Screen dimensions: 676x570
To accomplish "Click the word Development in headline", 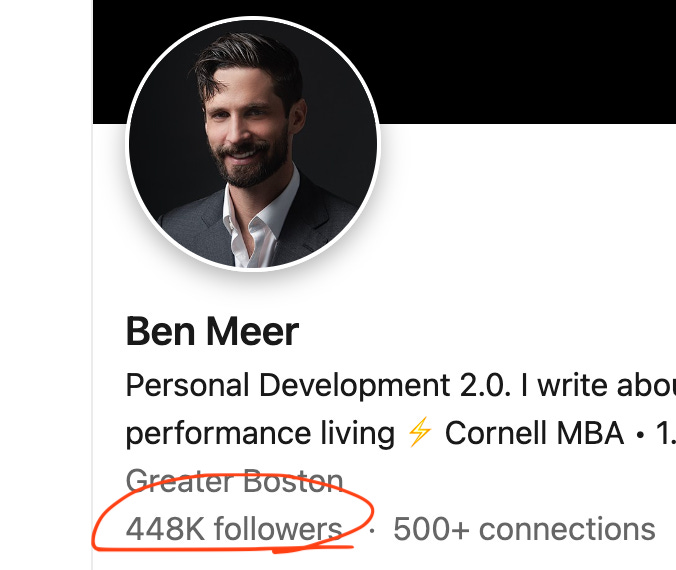I will [354, 385].
